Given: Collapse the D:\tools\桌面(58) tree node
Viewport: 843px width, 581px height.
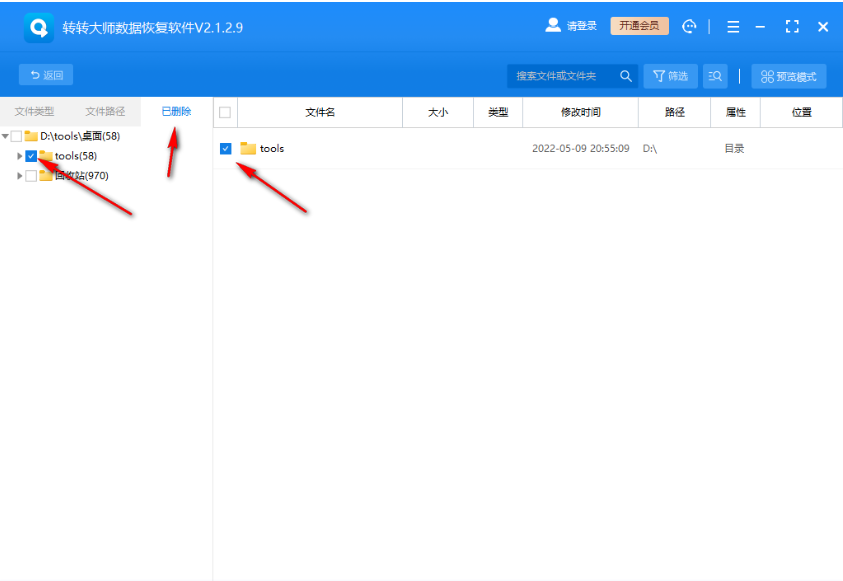Looking at the screenshot, I should point(5,136).
